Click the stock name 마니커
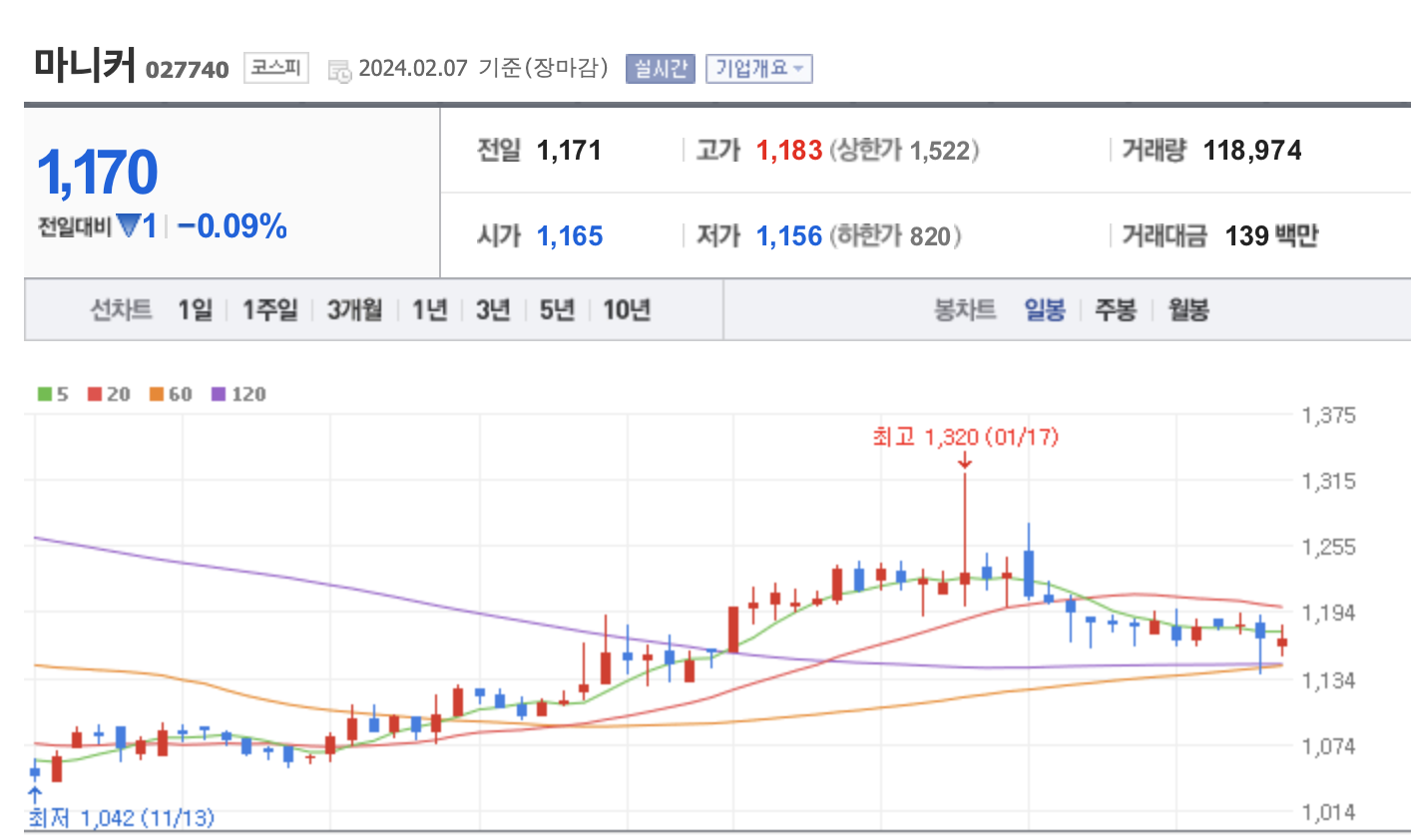1411x840 pixels. tap(85, 65)
